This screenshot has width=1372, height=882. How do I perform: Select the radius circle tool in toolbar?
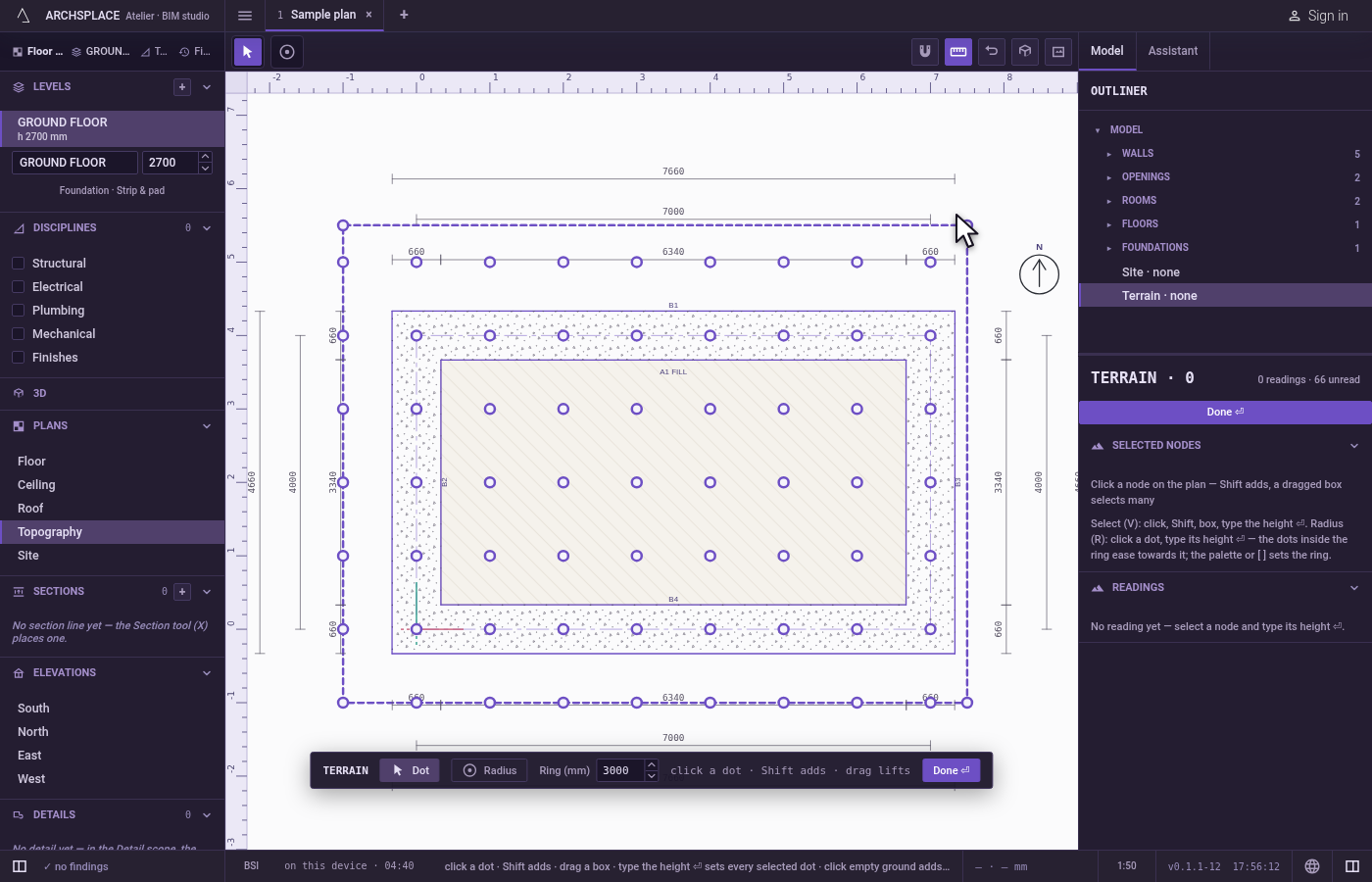[287, 52]
